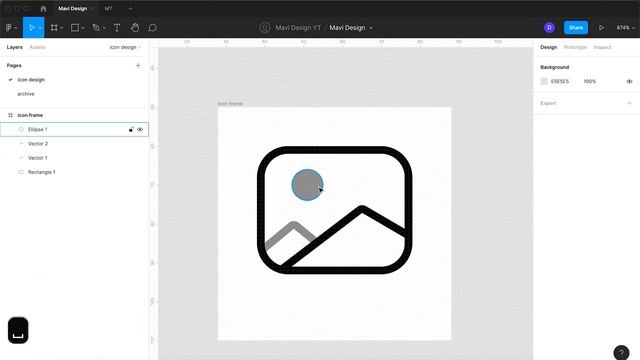Switch to the Assets tab
The height and width of the screenshot is (360, 640).
click(37, 47)
